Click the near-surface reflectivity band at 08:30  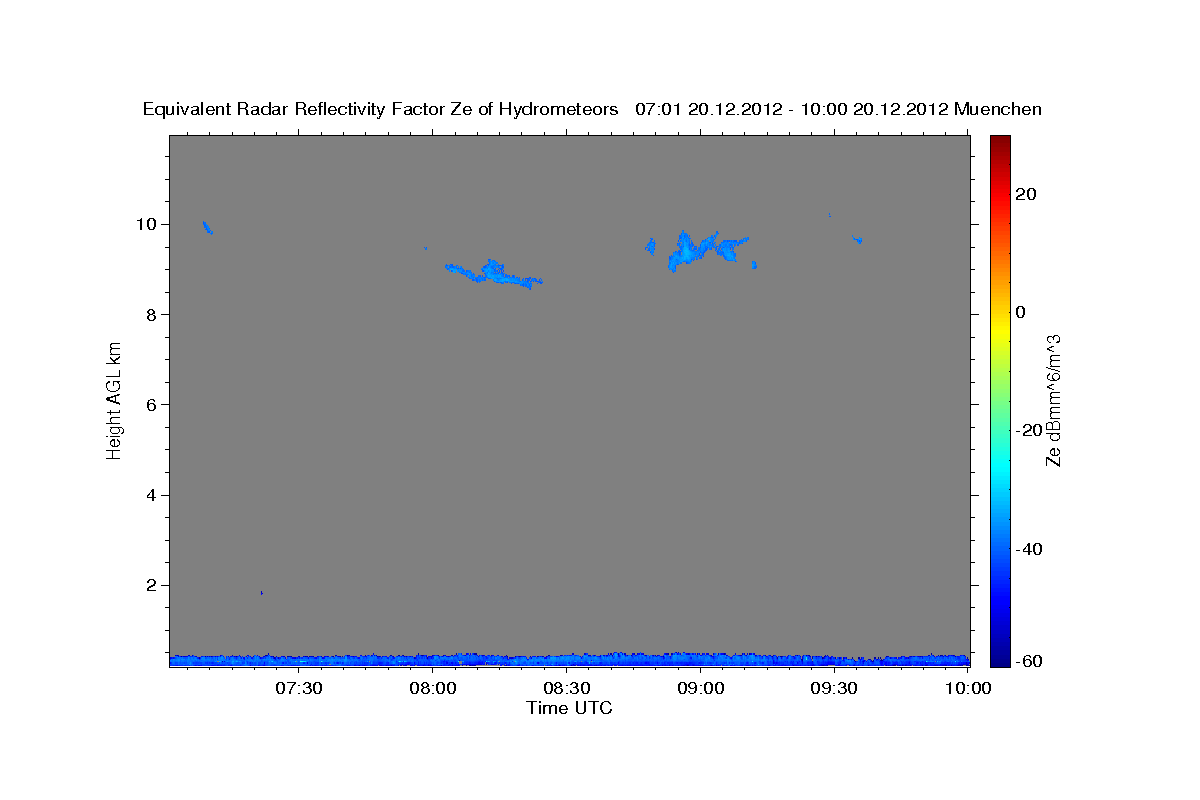coord(567,660)
